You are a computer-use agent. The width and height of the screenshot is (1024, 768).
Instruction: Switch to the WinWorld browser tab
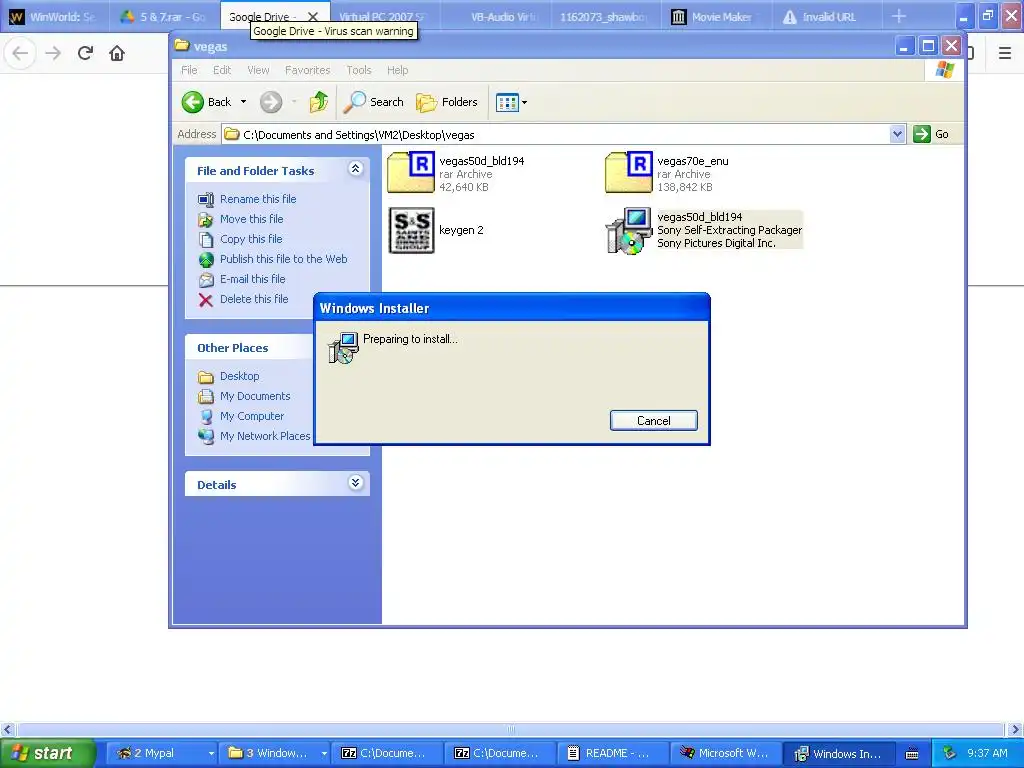tap(54, 17)
